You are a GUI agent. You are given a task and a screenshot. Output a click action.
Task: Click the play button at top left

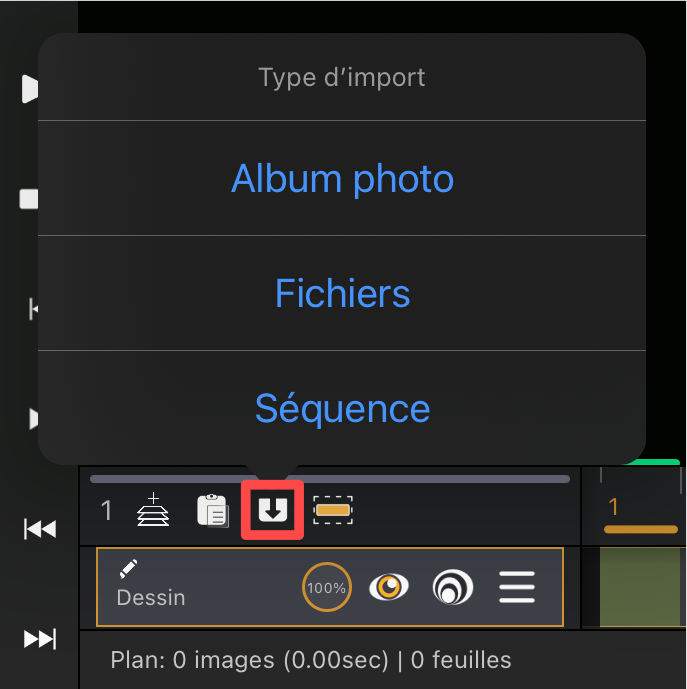30,89
